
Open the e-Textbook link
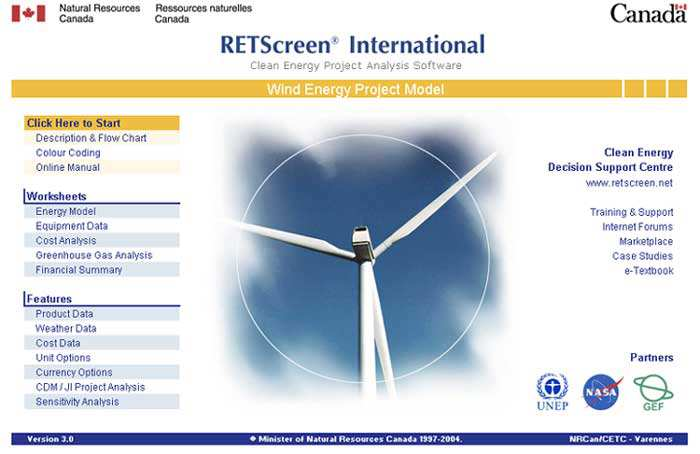point(649,271)
